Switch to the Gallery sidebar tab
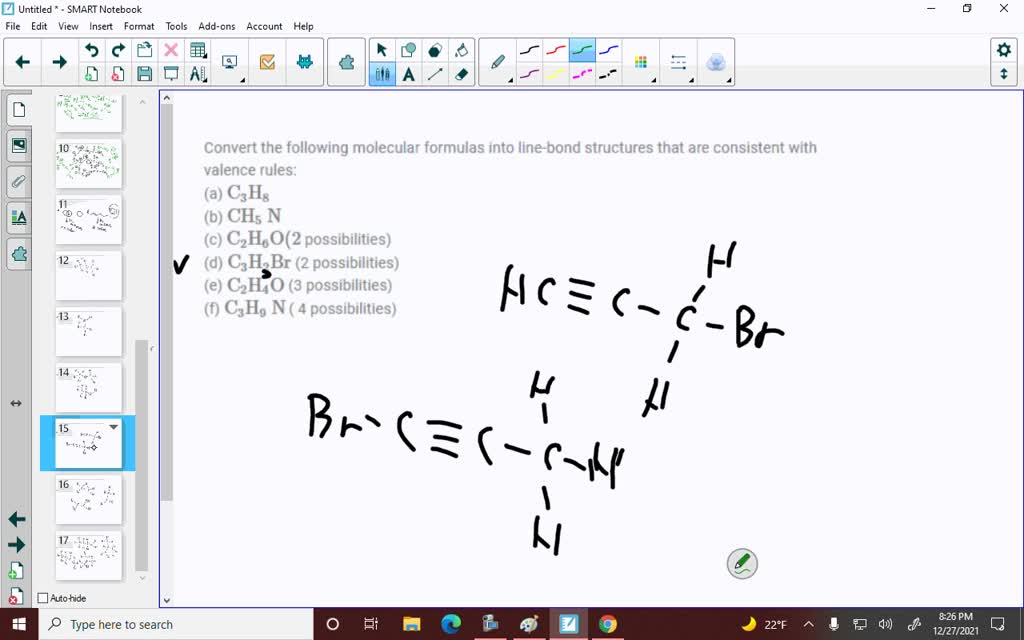Viewport: 1024px width, 640px height. 18,145
